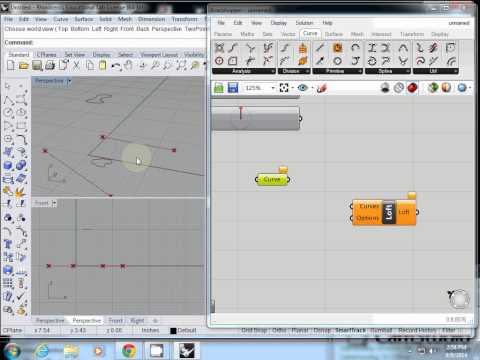Switch to Rhino Set View toolbar tab
Screen dimensions: 480x360
click(75, 55)
